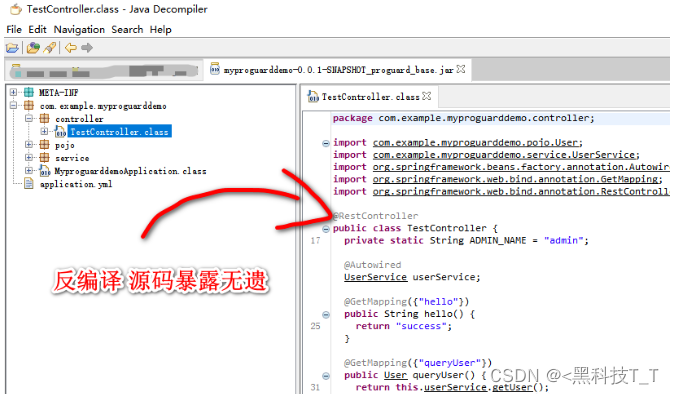
Task: Close the TestController.class editor tab
Action: (426, 96)
